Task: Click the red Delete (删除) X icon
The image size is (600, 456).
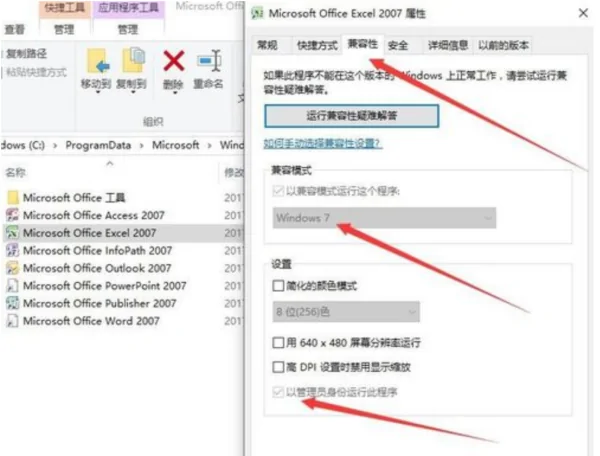Action: [x=174, y=61]
